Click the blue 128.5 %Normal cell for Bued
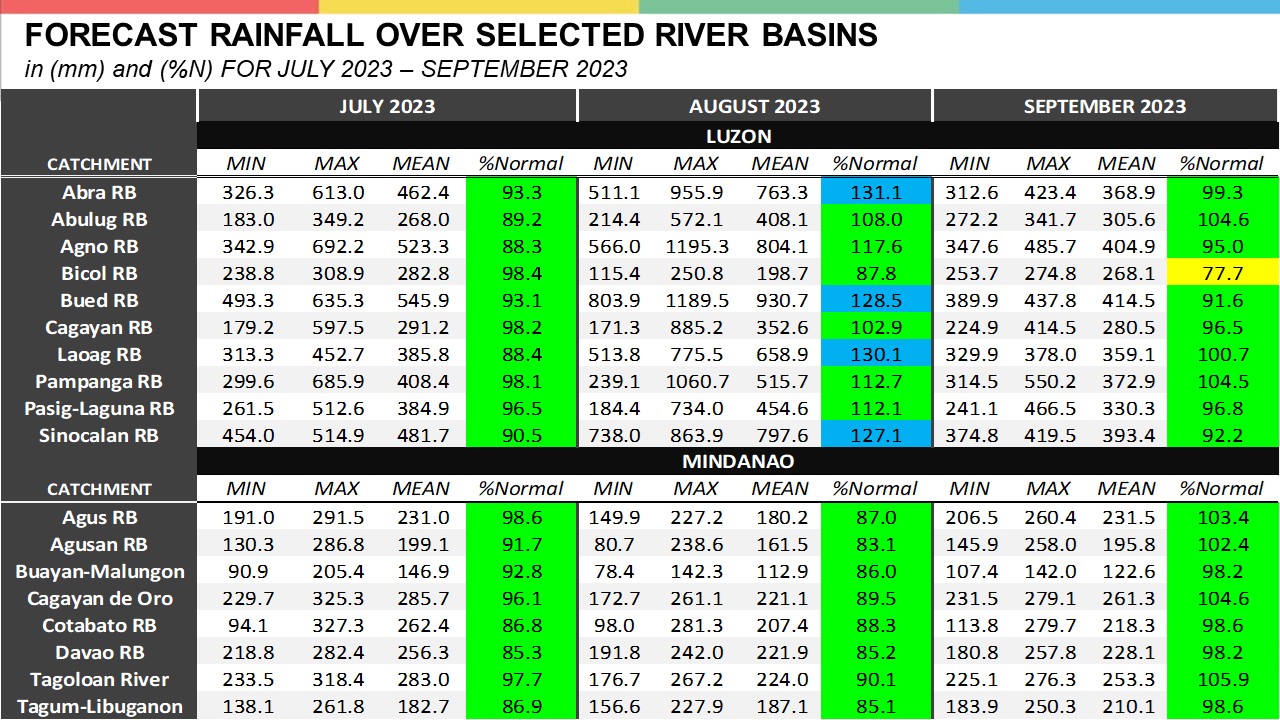The width and height of the screenshot is (1280, 720). 875,300
